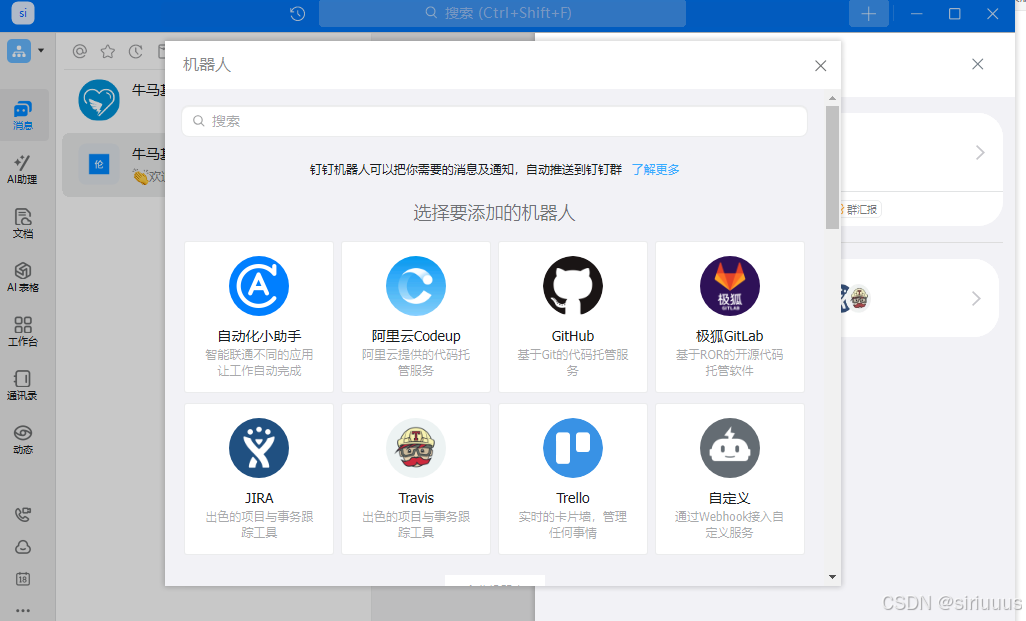Click the @ mentions filter icon
Image resolution: width=1026 pixels, height=621 pixels.
tap(80, 51)
